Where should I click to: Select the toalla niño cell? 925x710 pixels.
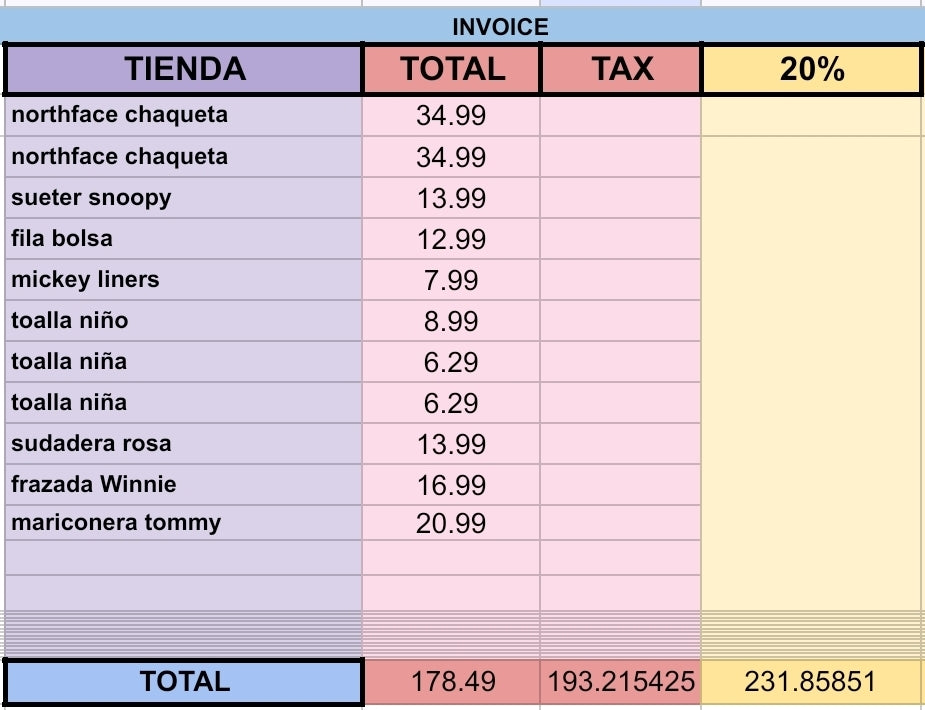pos(184,321)
